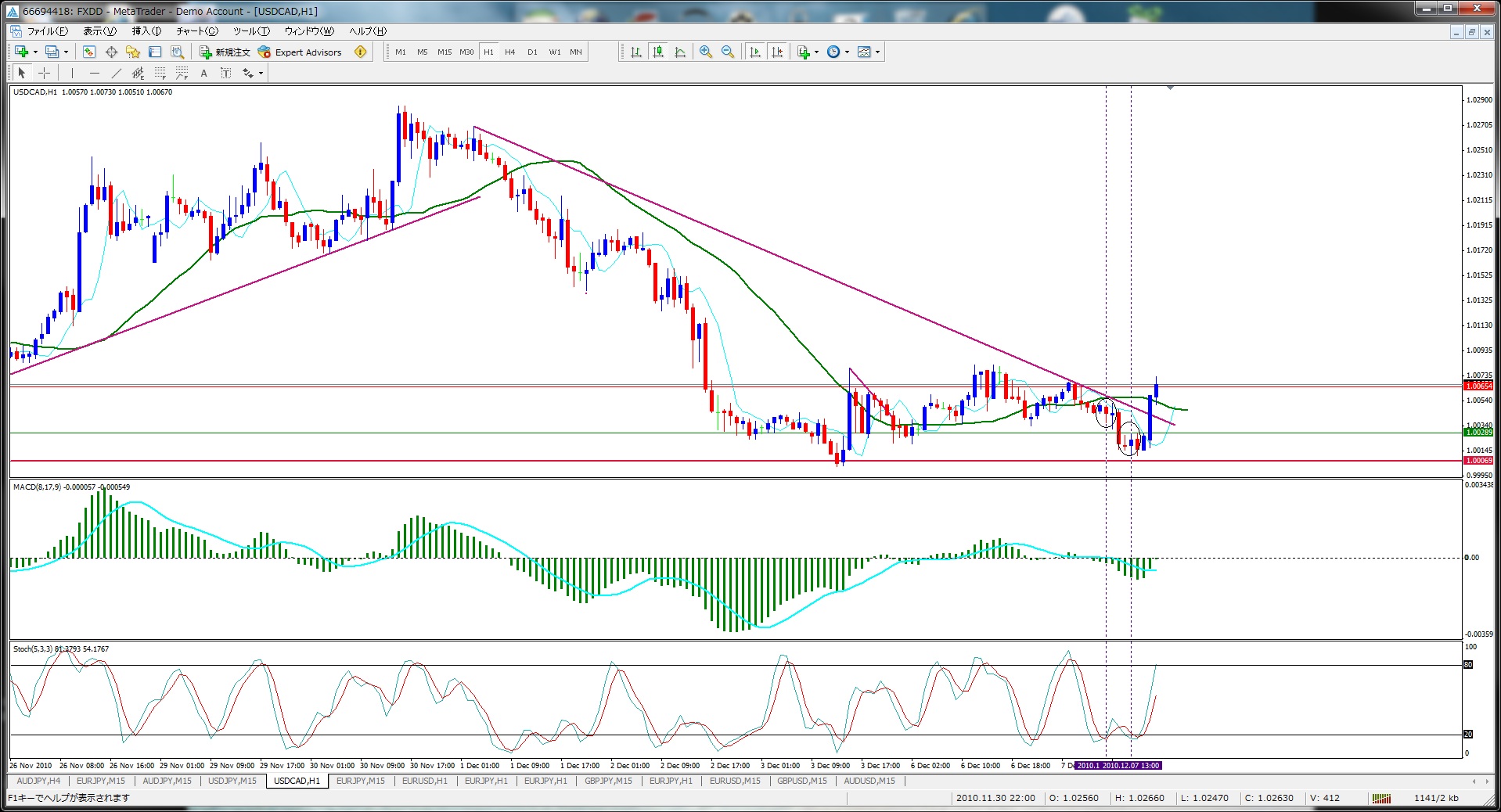
Task: Switch chart to Candlesticks mode
Action: coord(658,52)
